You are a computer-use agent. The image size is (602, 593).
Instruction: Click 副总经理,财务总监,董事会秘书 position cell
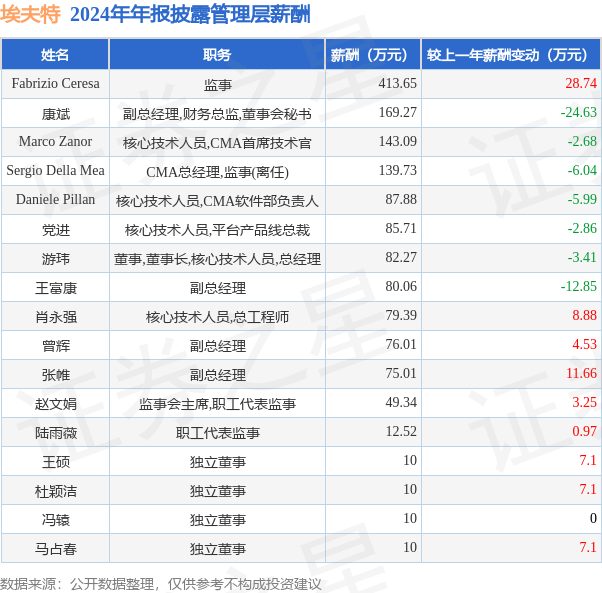coord(217,114)
